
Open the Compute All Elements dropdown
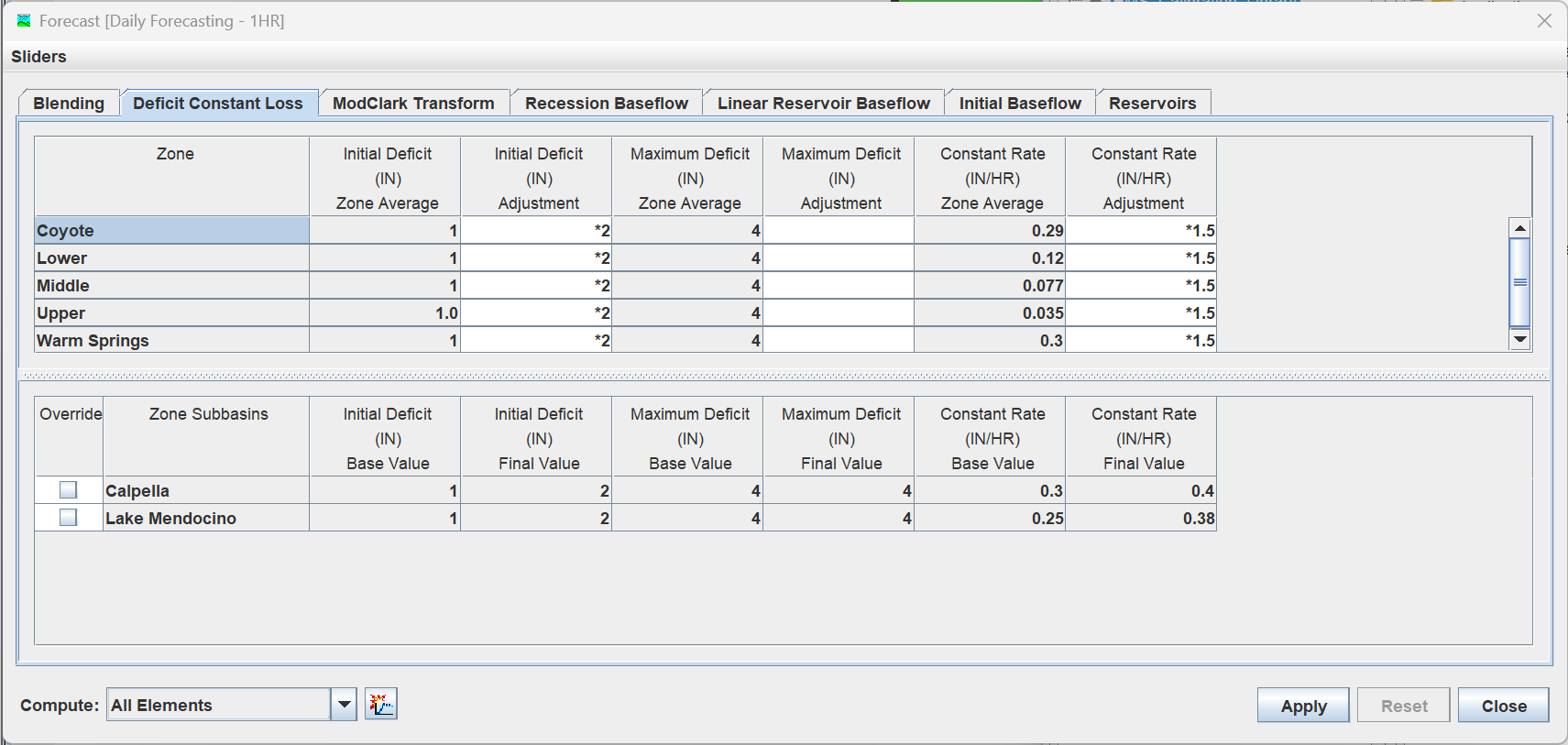click(x=344, y=705)
